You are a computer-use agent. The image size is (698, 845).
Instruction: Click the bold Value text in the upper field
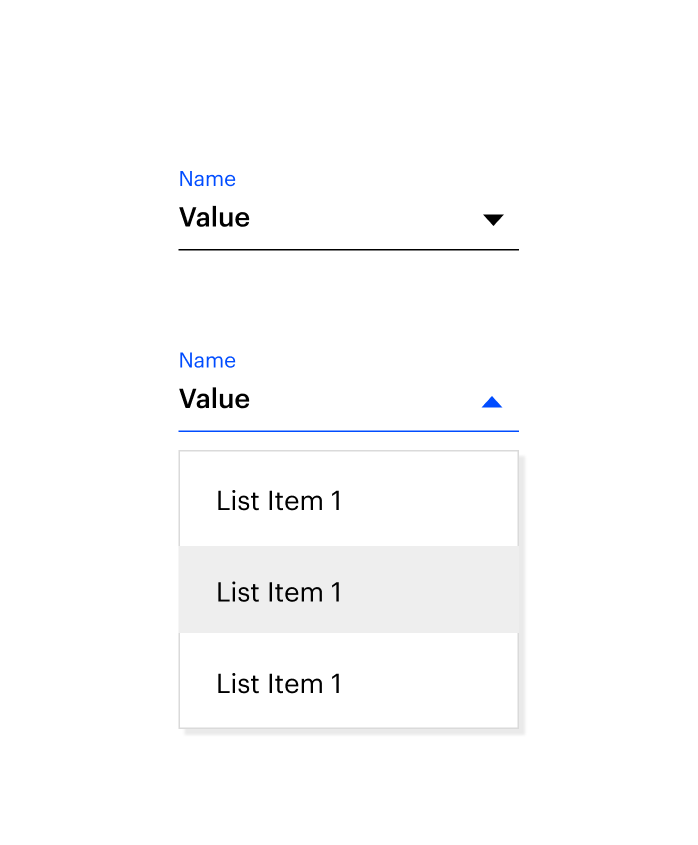coord(214,218)
